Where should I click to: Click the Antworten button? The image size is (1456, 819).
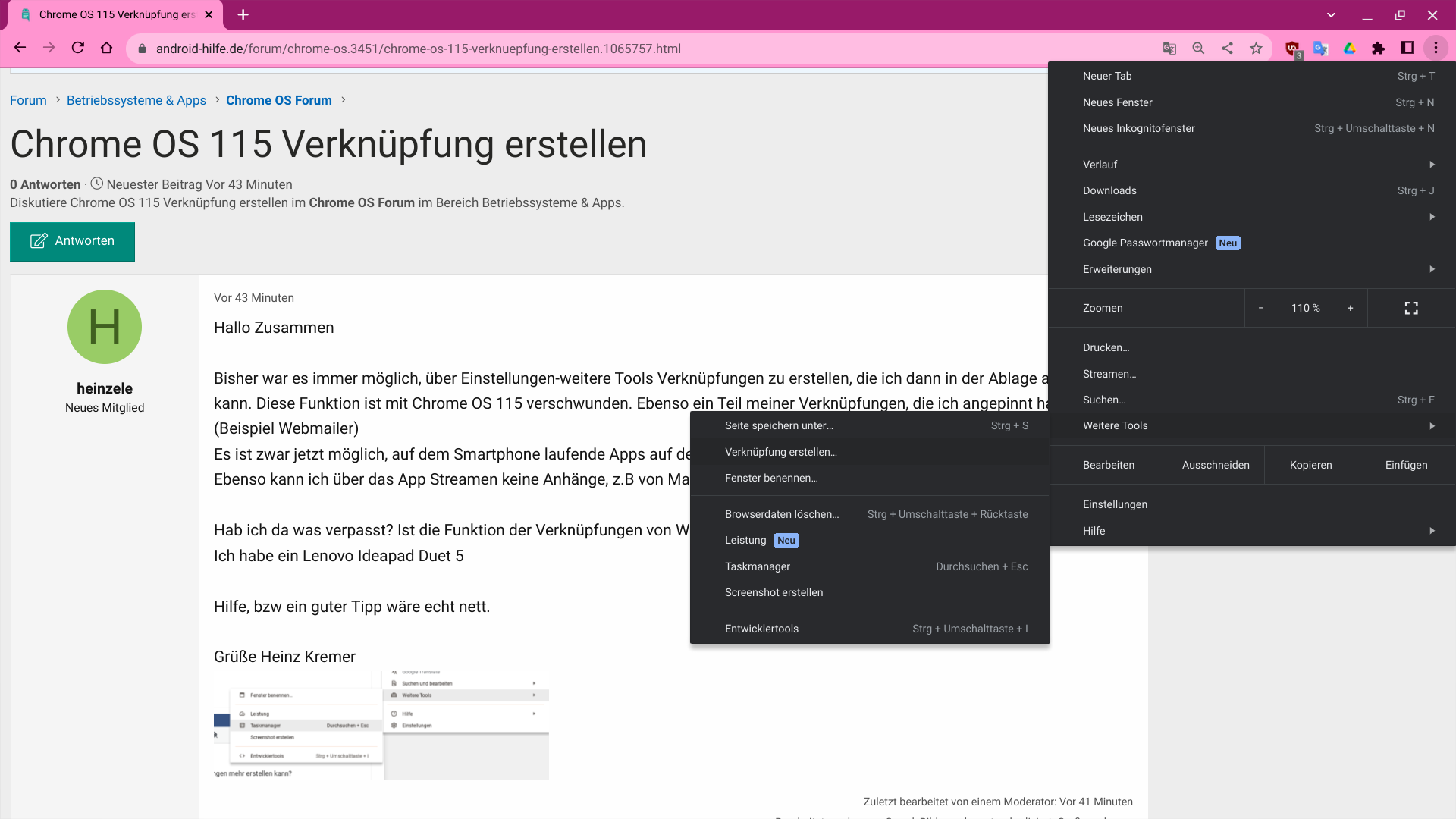72,241
